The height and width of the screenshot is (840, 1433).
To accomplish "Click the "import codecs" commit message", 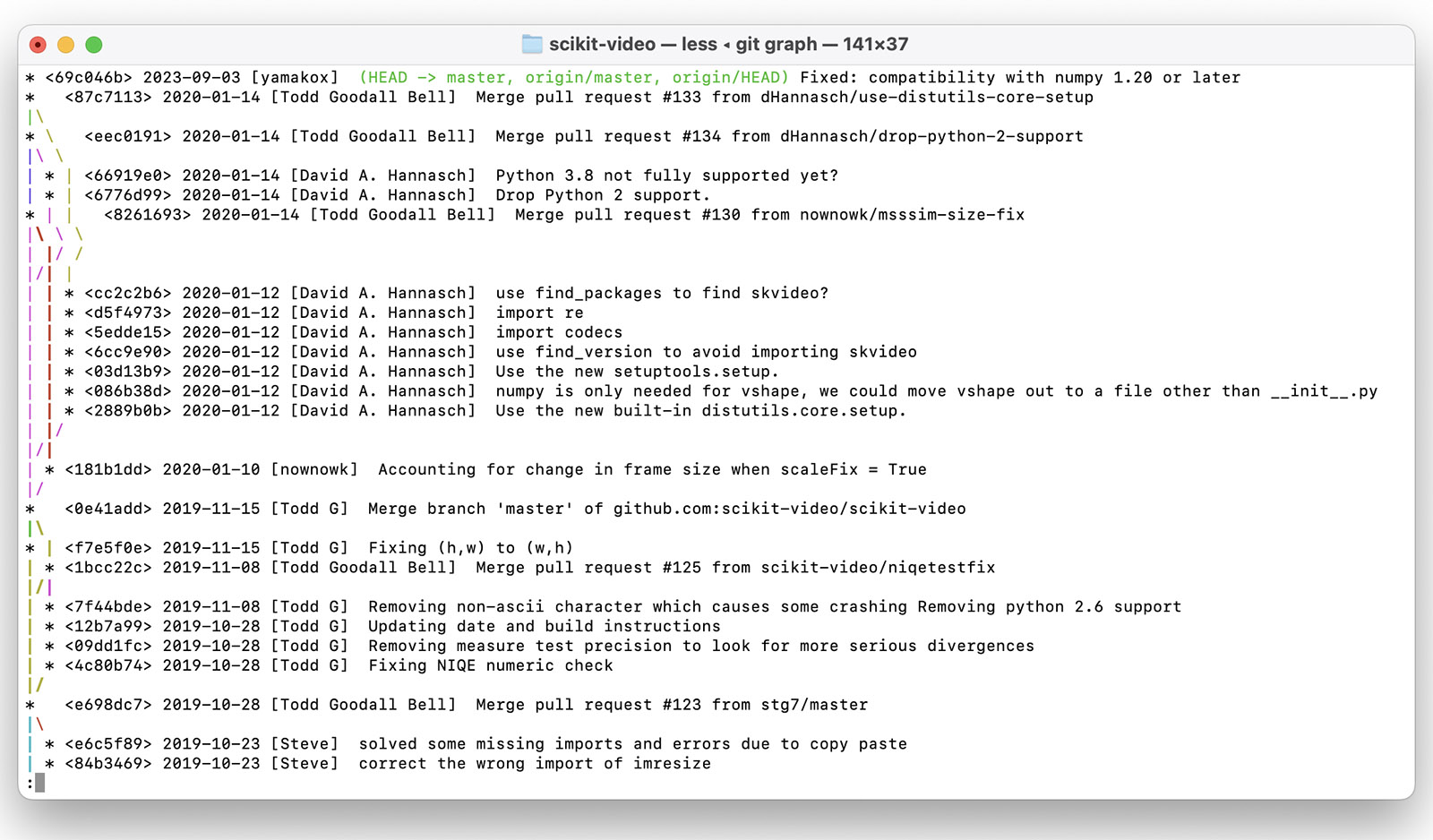I will pos(559,332).
